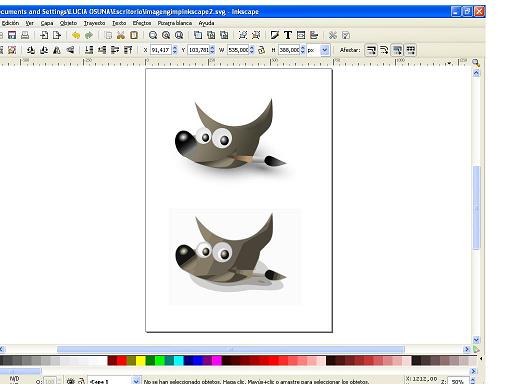The width and height of the screenshot is (512, 384).
Task: Undo the last action with yellow arrow
Action: point(76,35)
